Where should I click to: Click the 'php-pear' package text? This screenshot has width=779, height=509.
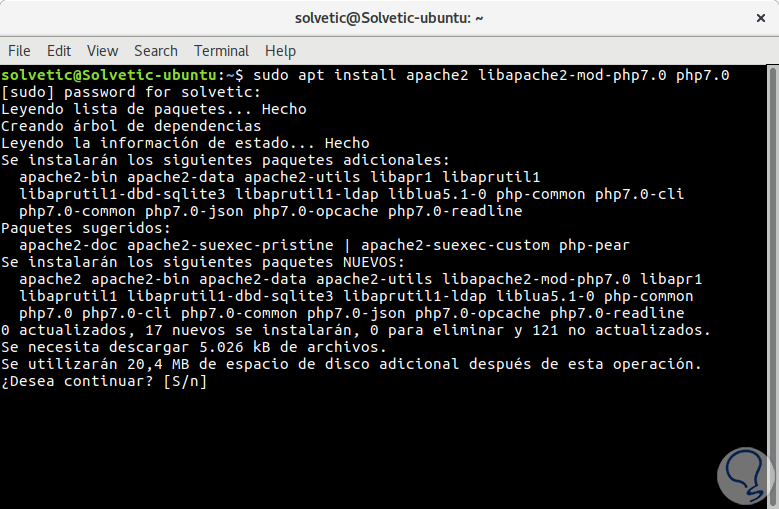tap(594, 245)
